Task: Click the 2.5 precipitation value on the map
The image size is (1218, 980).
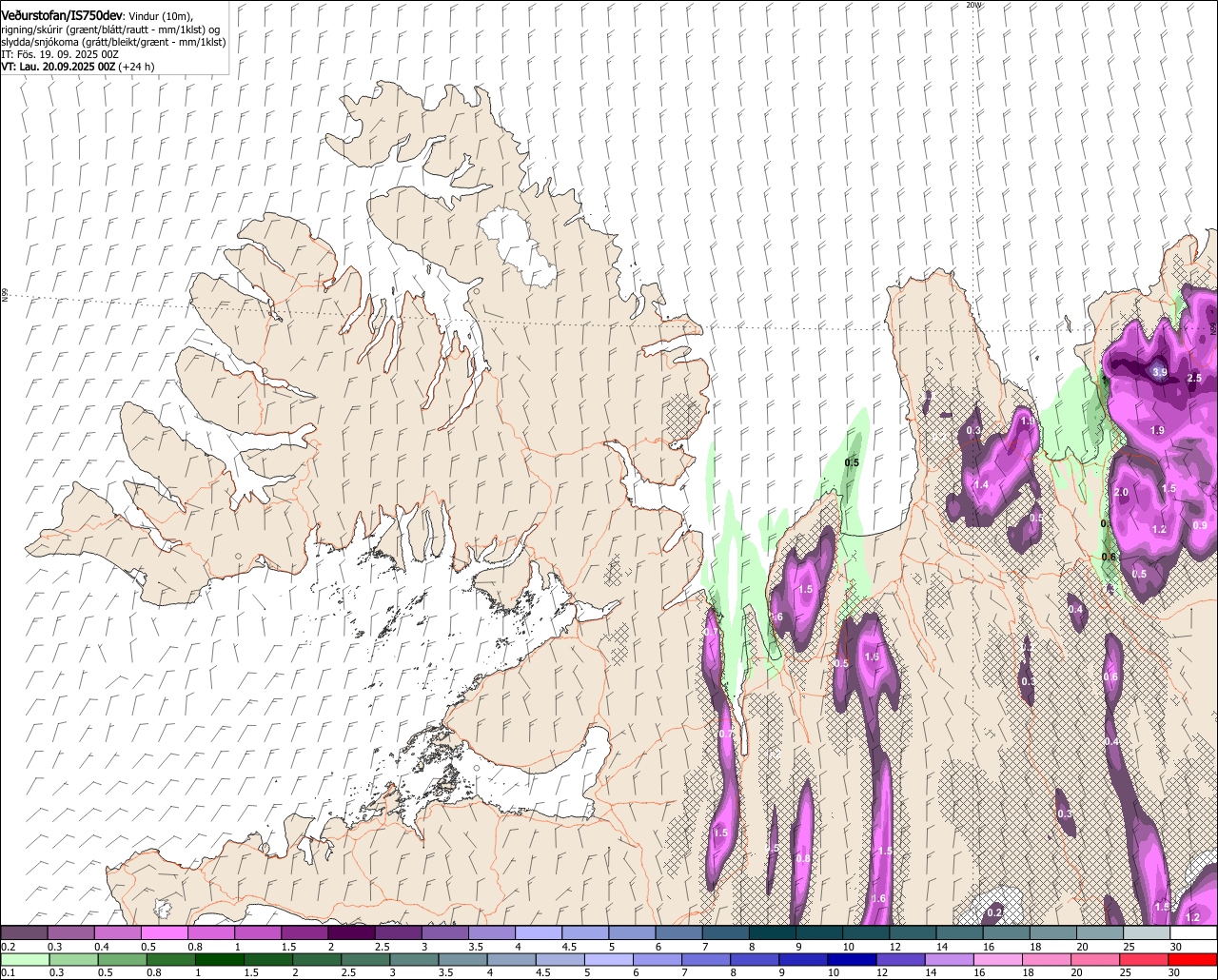Action: [x=1195, y=378]
